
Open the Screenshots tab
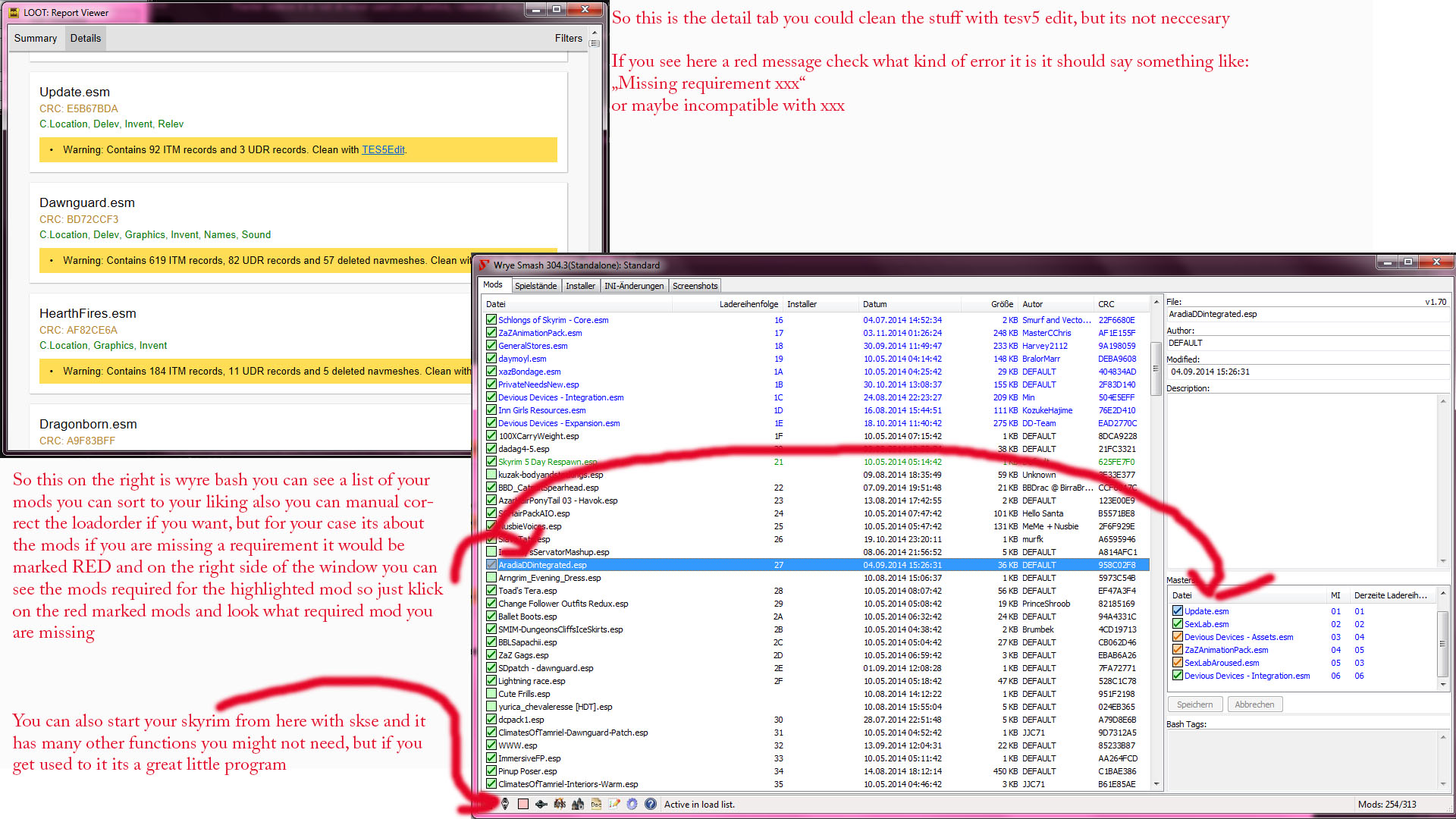(695, 286)
